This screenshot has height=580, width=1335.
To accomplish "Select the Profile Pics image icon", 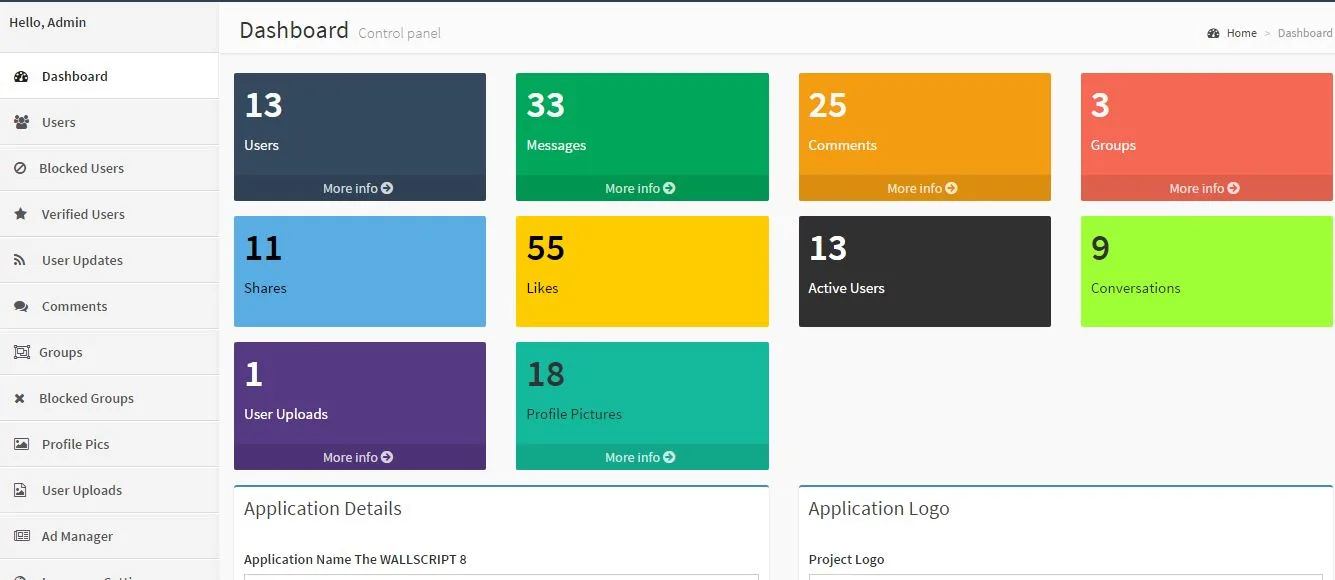I will pyautogui.click(x=22, y=444).
